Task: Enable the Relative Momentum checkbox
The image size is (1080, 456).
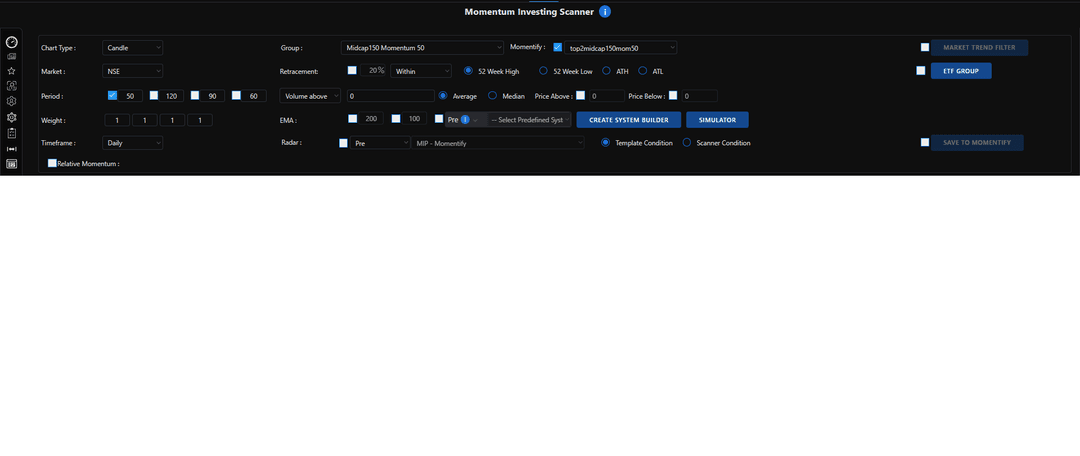Action: pyautogui.click(x=52, y=163)
